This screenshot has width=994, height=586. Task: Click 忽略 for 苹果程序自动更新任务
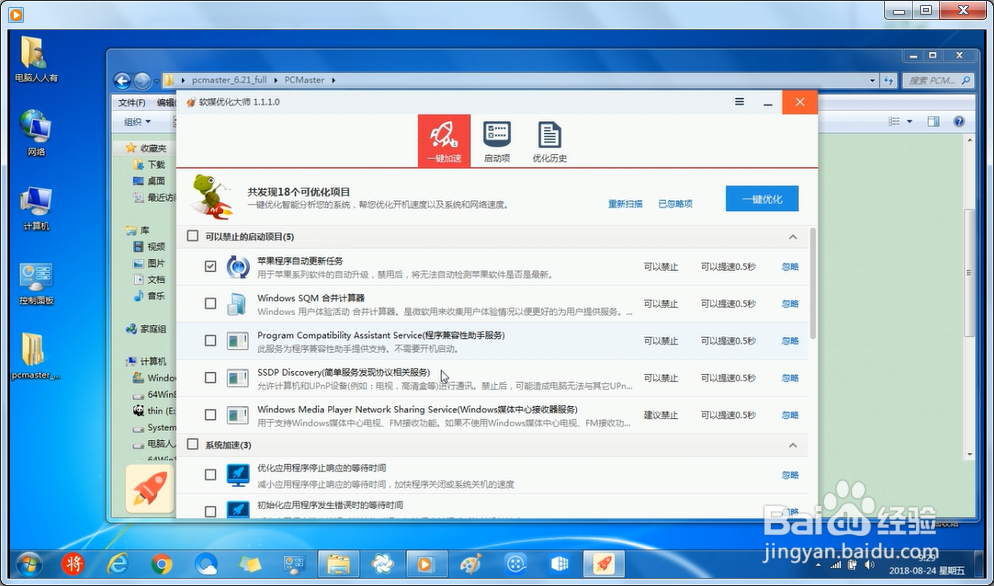click(x=790, y=267)
